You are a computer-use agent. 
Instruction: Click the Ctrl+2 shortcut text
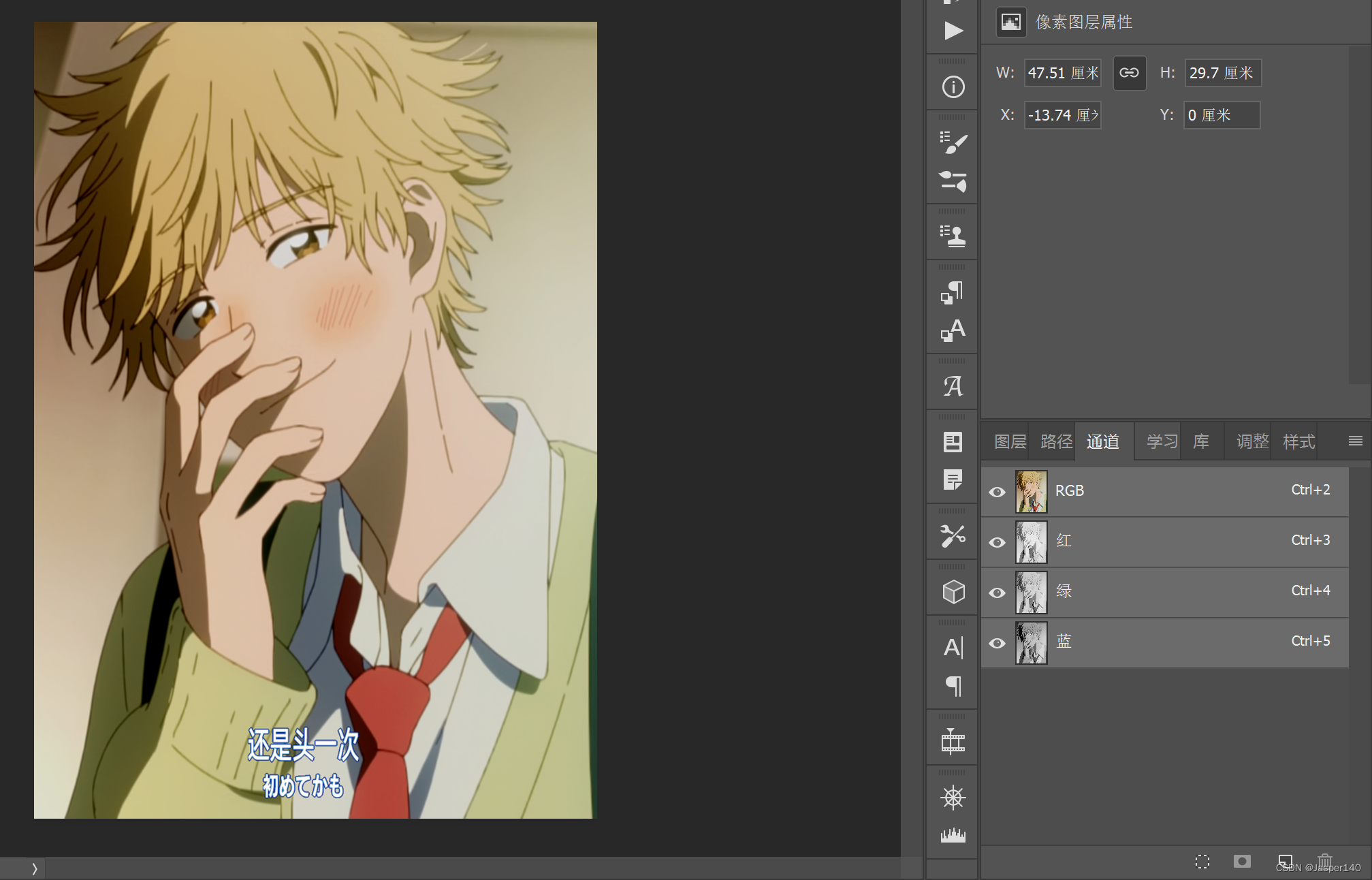[1311, 490]
